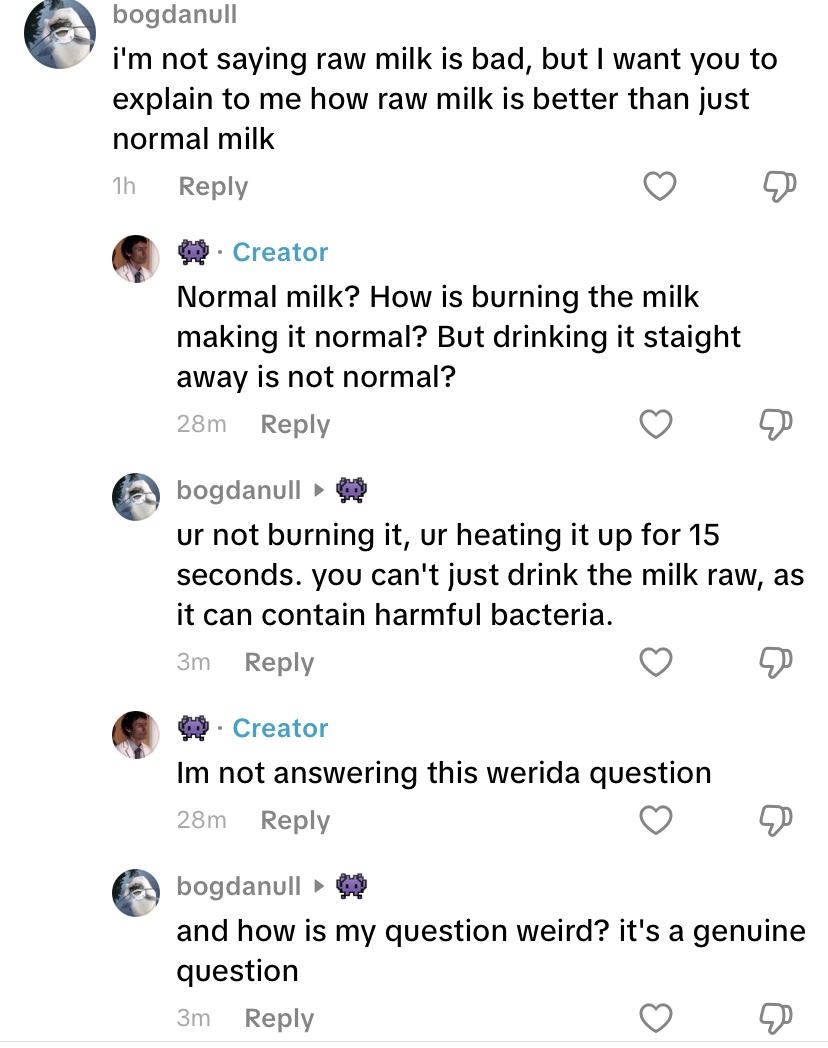Viewport: 828px width, 1048px height.
Task: Like the "genuine question" reply
Action: (655, 1018)
